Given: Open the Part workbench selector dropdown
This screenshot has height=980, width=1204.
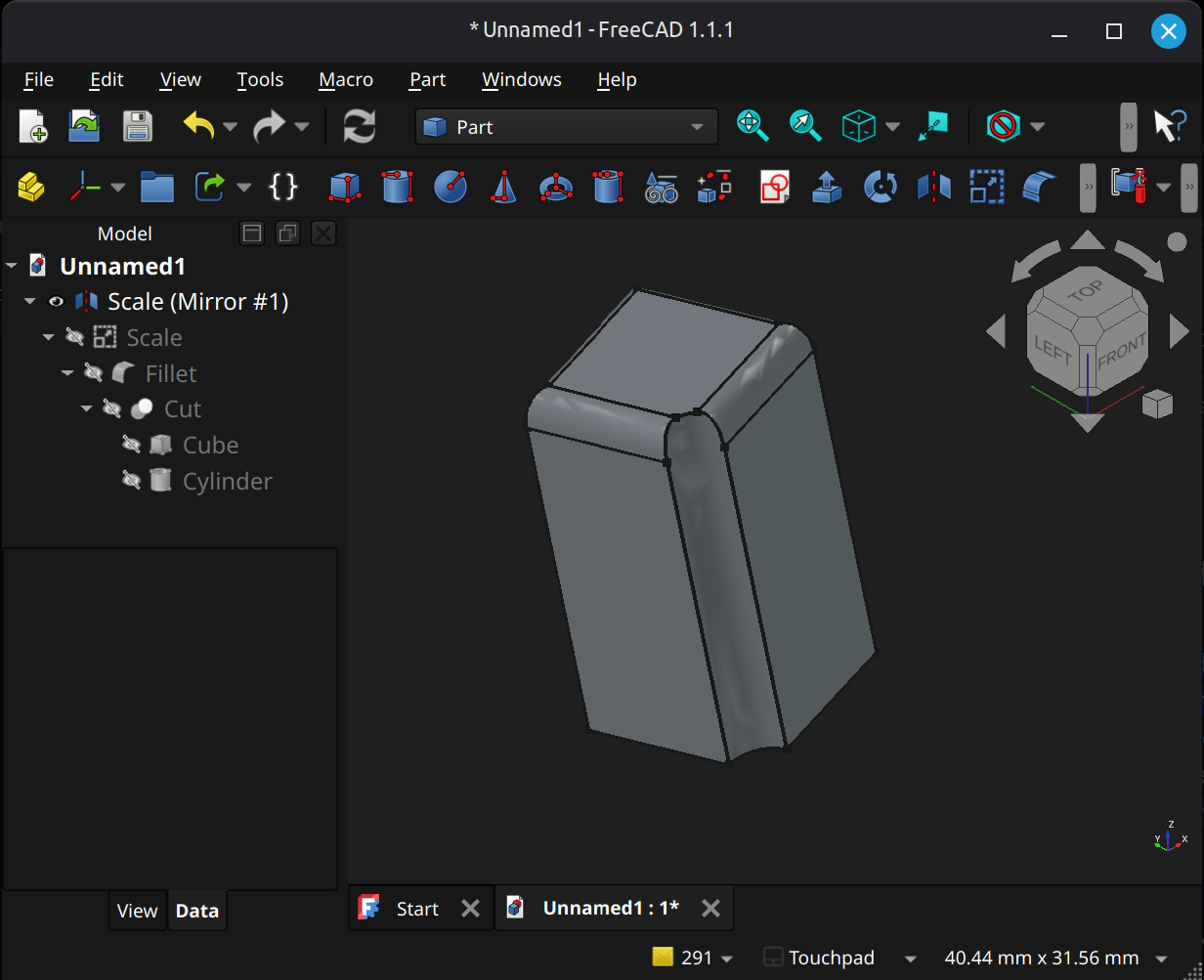Looking at the screenshot, I should point(566,127).
